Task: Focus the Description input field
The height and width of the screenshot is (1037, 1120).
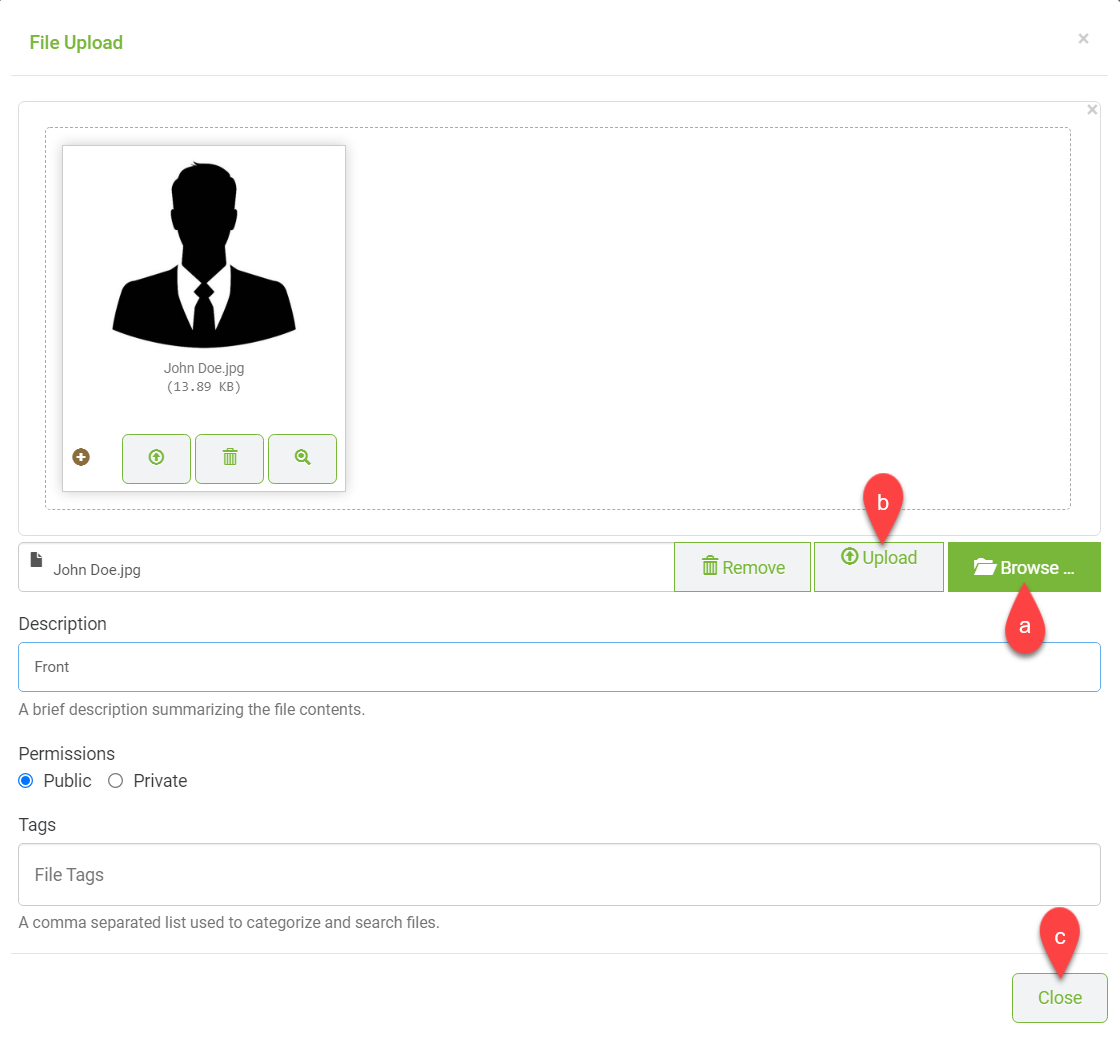Action: [559, 667]
